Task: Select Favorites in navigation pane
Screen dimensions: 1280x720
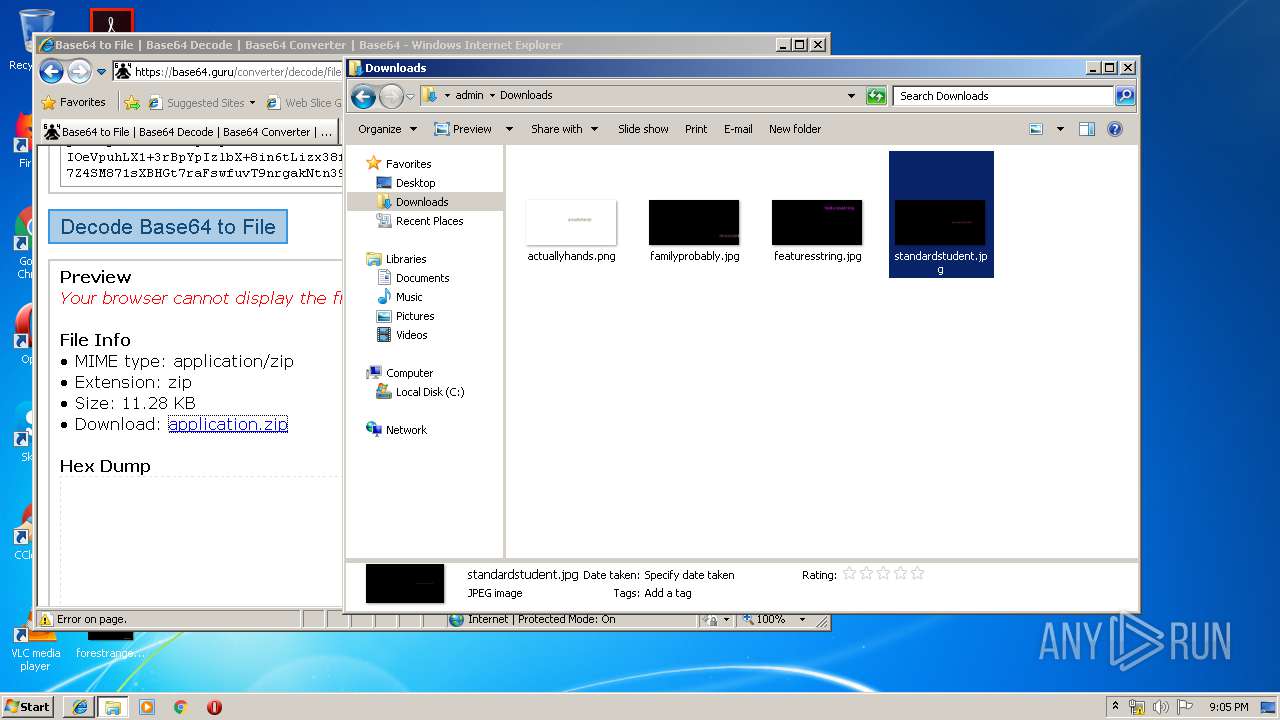Action: pos(408,164)
